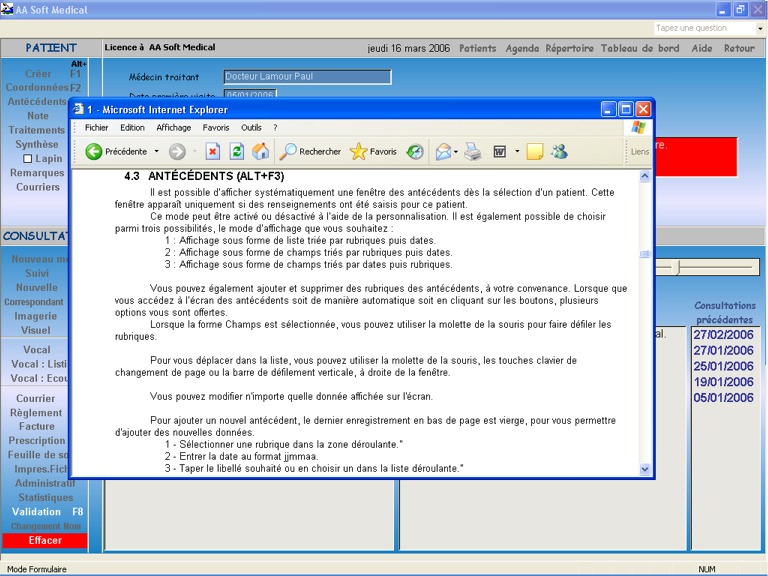Click the Précédente back arrow icon

[x=93, y=151]
